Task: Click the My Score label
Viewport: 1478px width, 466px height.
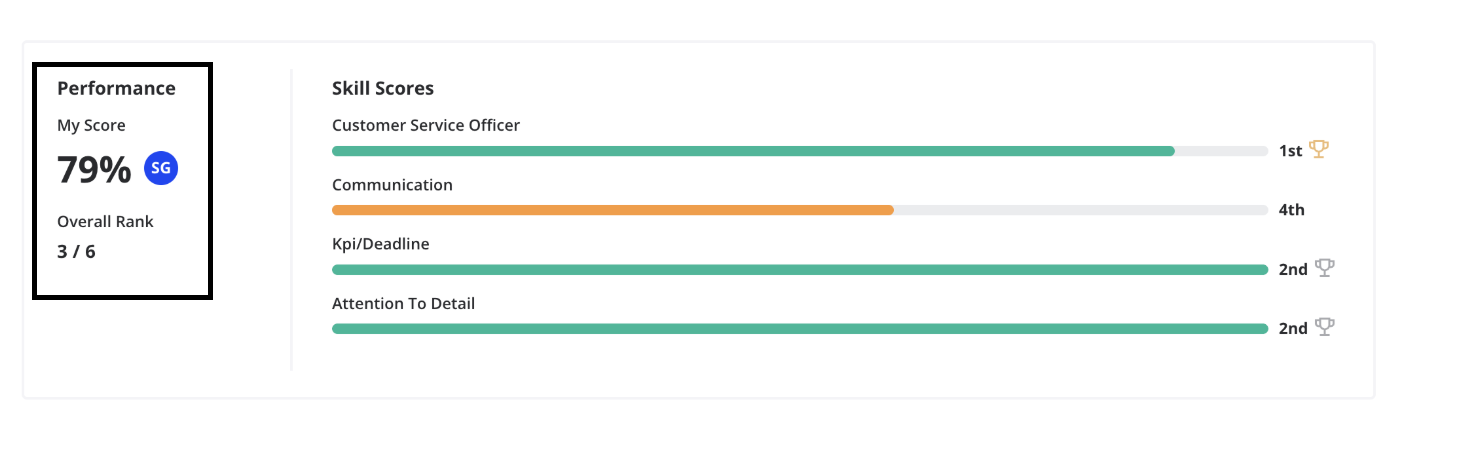Action: [91, 126]
